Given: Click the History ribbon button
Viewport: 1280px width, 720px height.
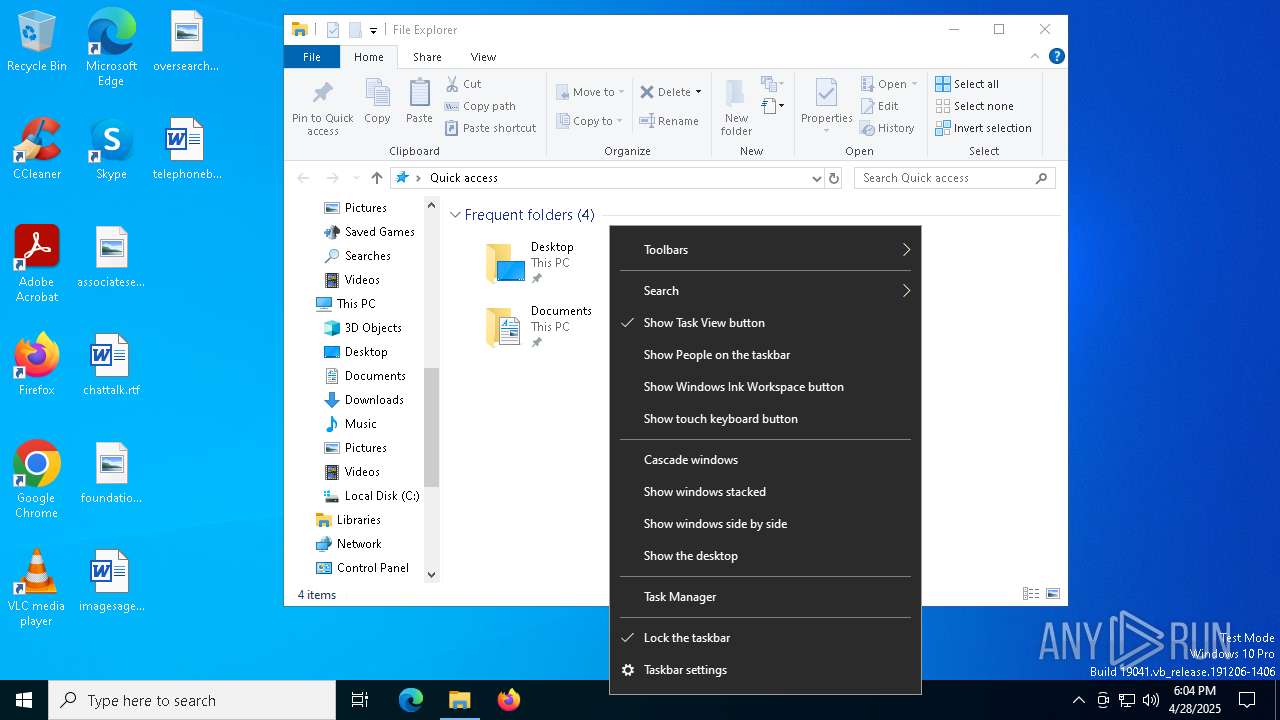Looking at the screenshot, I should point(888,128).
